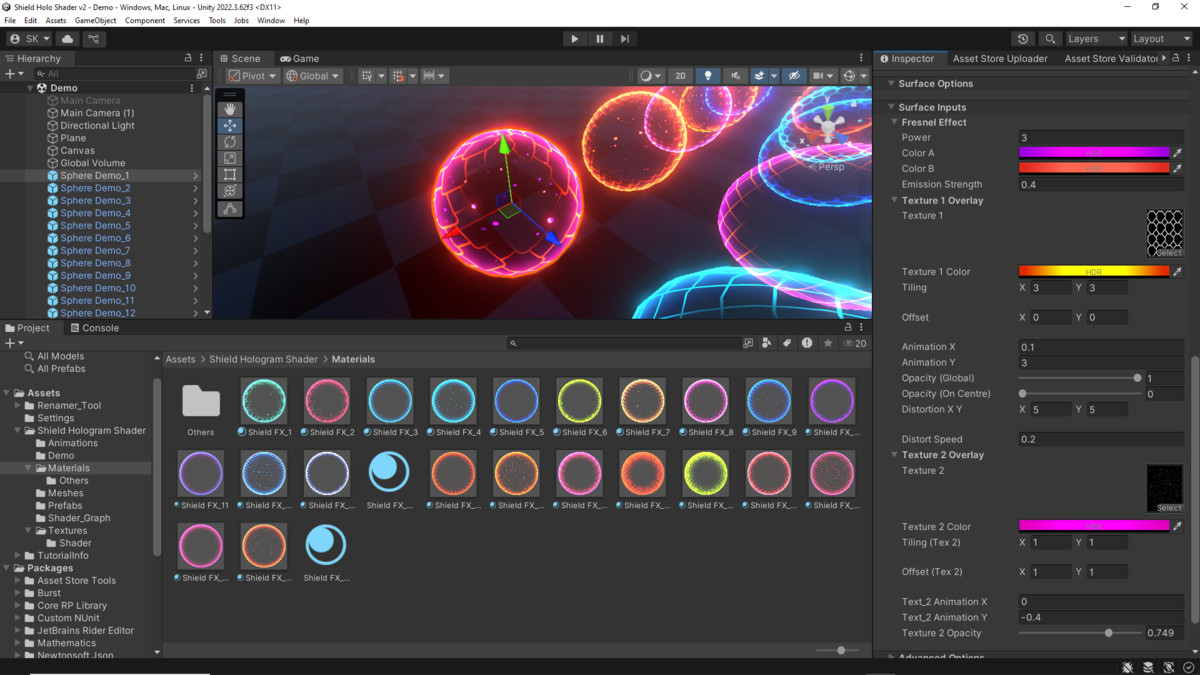Select the Rect Transform tool
This screenshot has height=675, width=1200.
click(230, 173)
